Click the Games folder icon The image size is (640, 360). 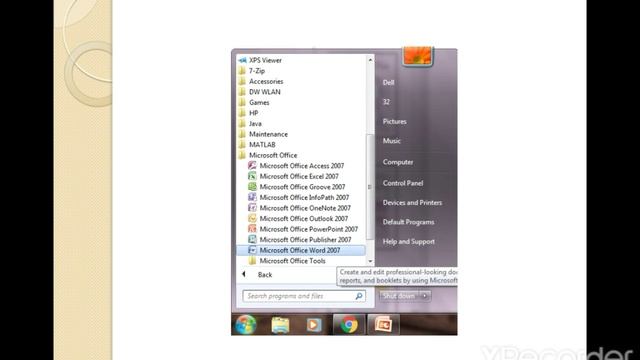coord(242,102)
